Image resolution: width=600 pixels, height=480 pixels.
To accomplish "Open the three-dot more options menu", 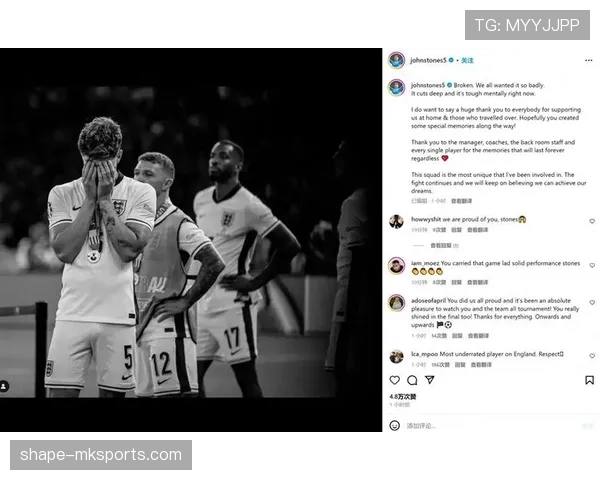I will 589,60.
